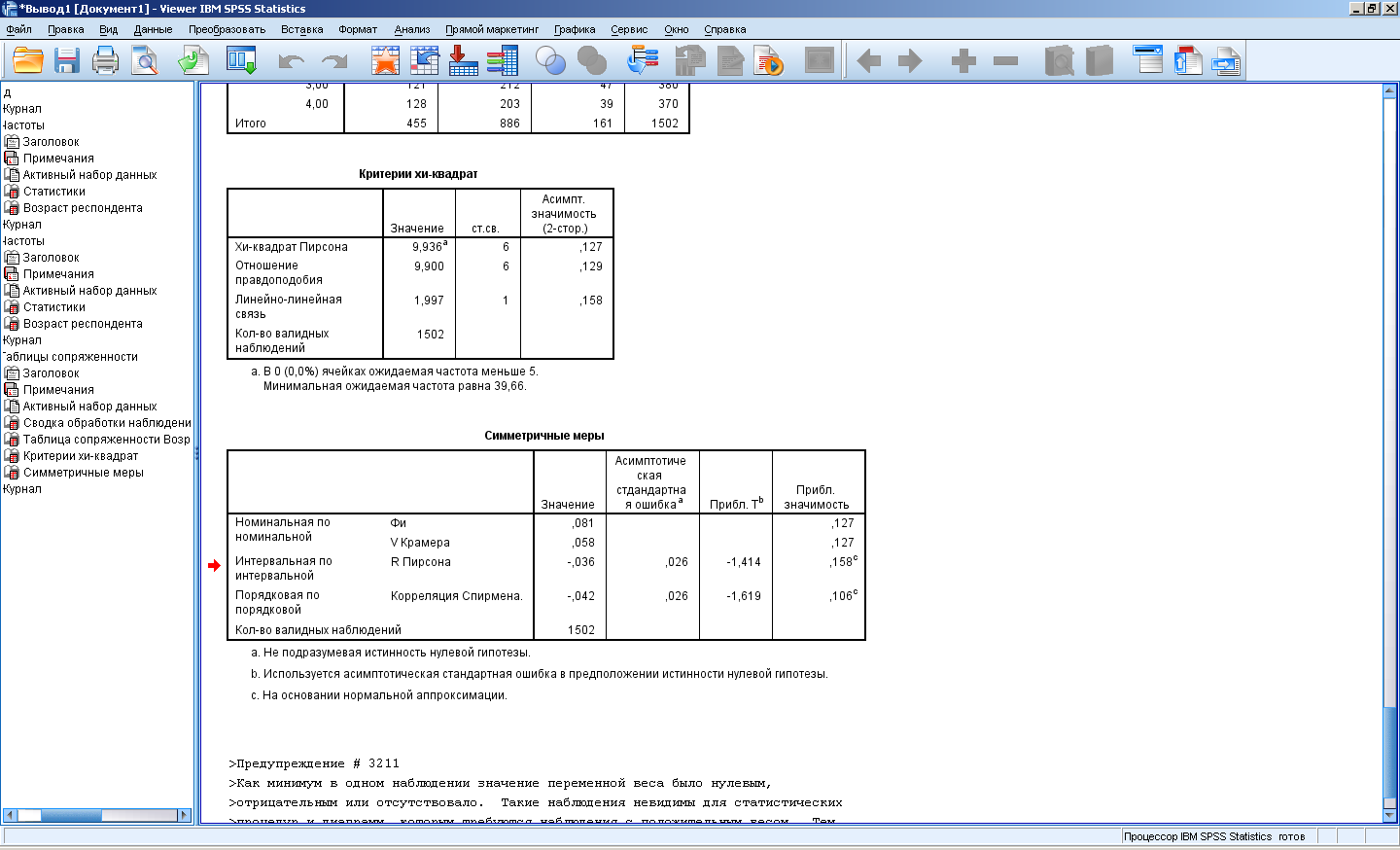Click the Хи-квадрат Пирсона row label
Screen dimensions: 1400x850
292,247
